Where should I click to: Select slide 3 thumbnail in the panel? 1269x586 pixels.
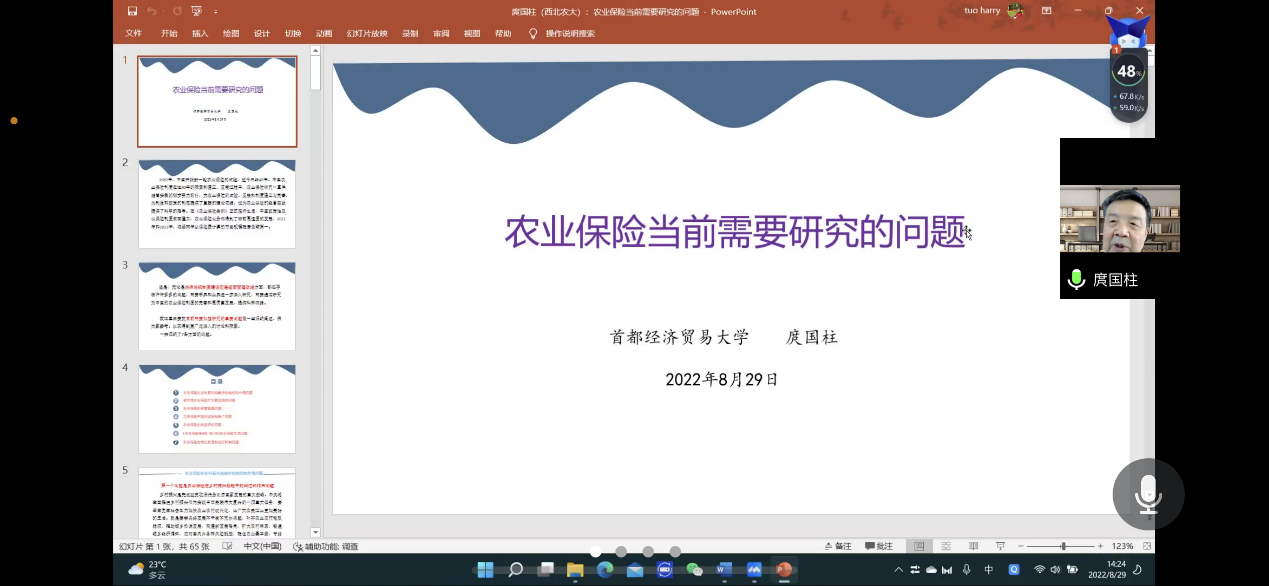[217, 305]
